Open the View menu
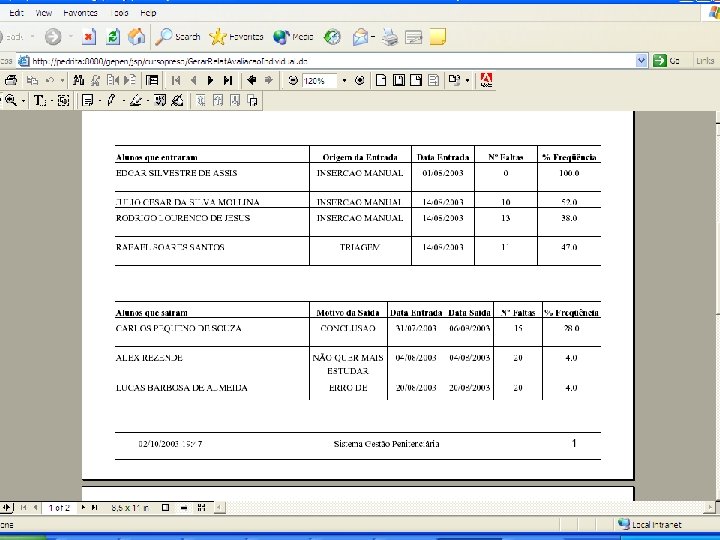This screenshot has width=720, height=540. [44, 13]
